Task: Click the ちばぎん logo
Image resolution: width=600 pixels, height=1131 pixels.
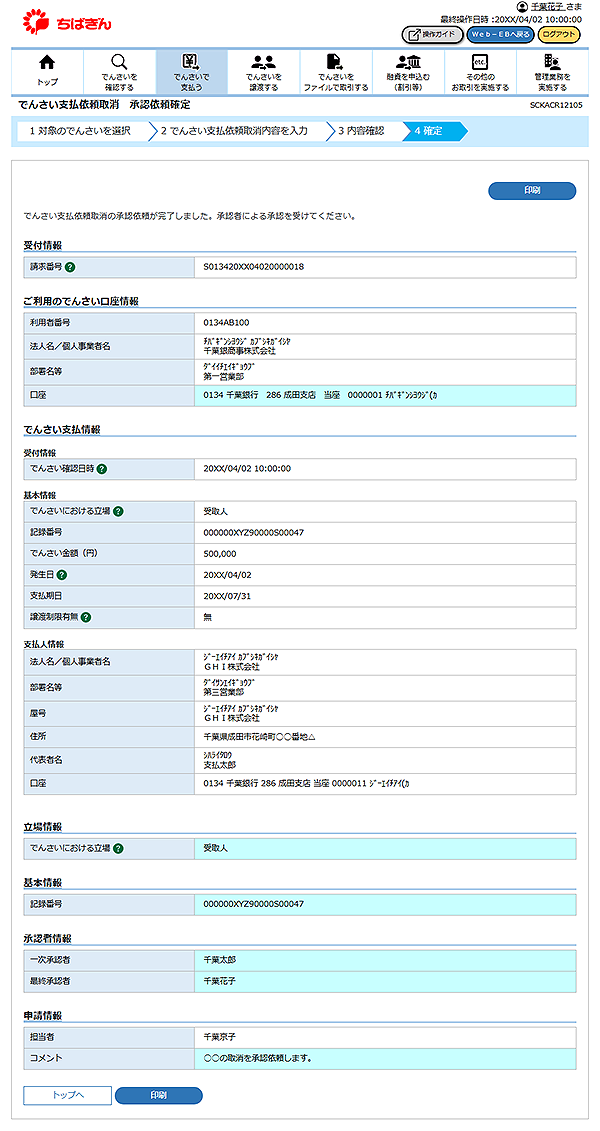Action: click(67, 24)
